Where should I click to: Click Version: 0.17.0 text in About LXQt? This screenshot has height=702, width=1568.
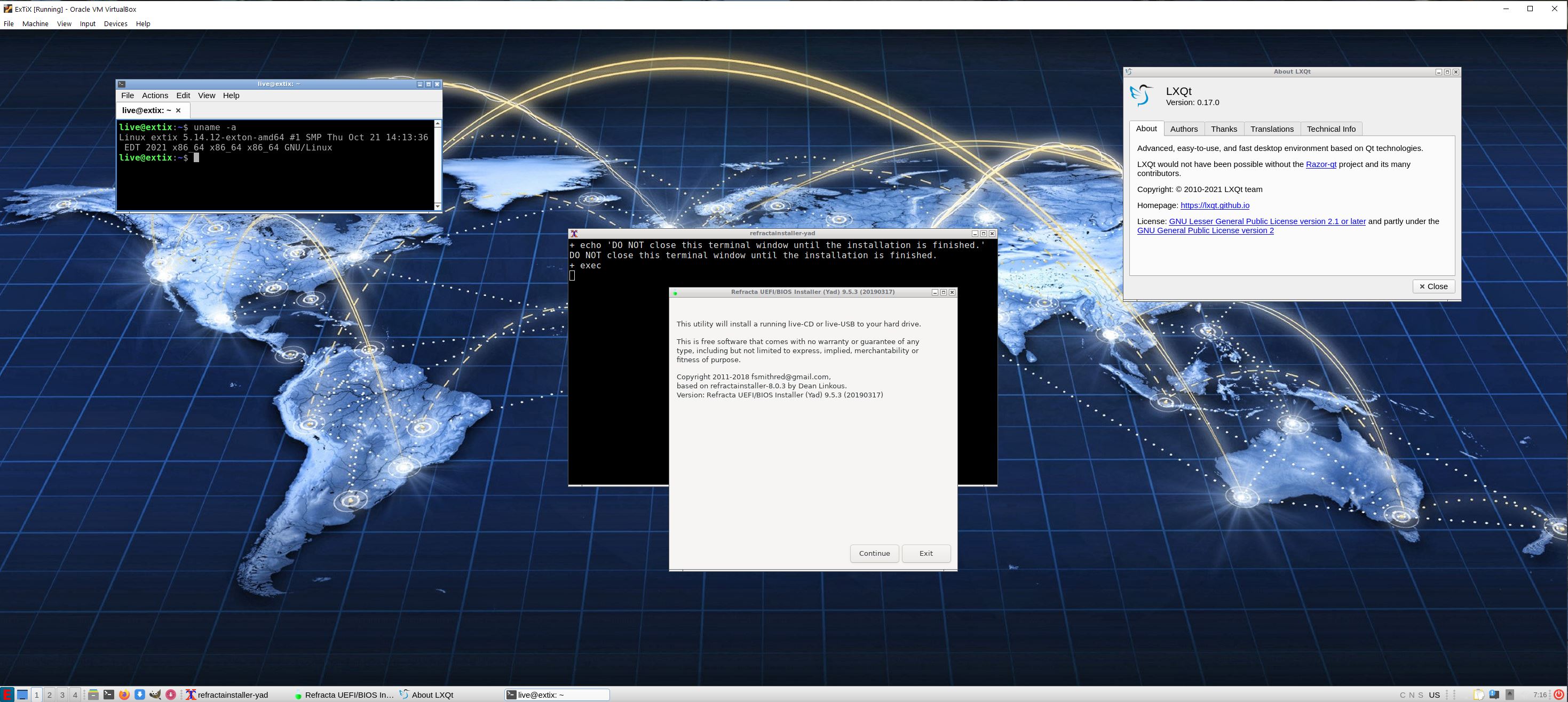(1192, 103)
